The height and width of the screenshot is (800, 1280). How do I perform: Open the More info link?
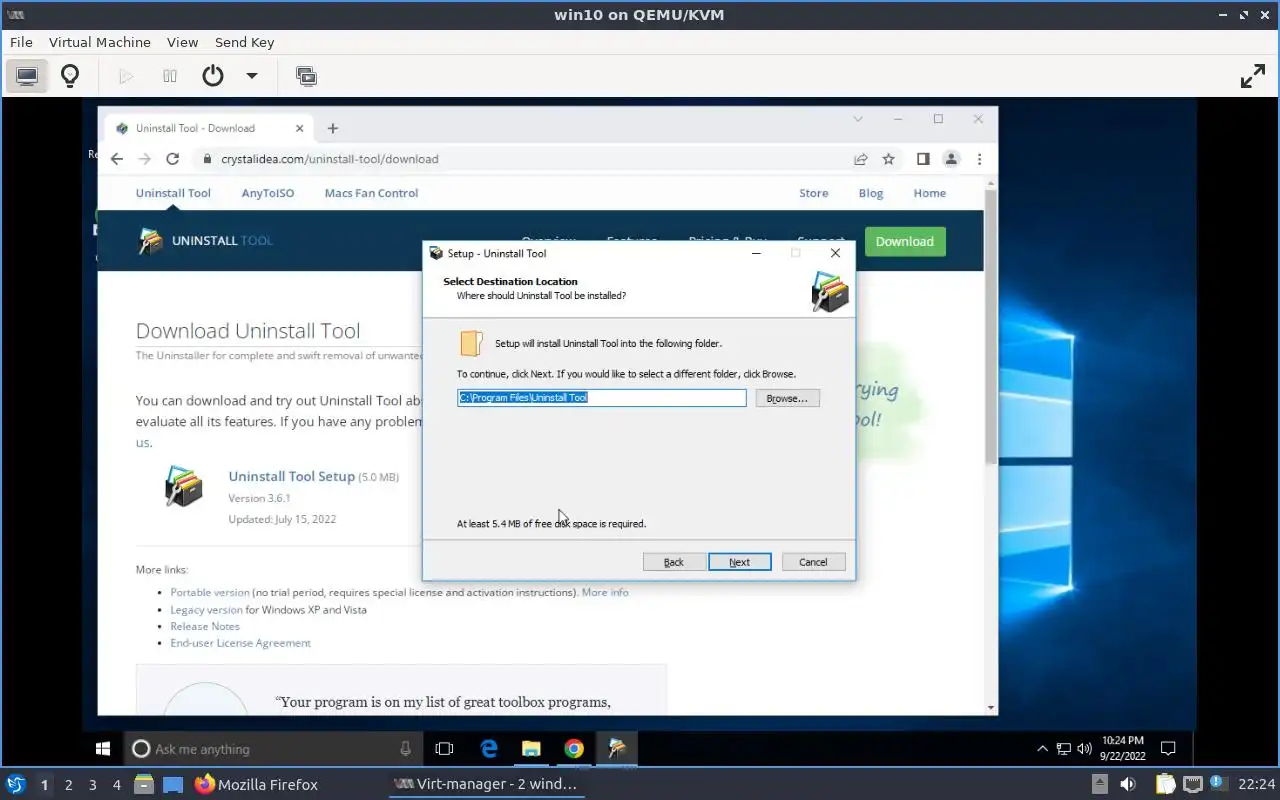605,592
